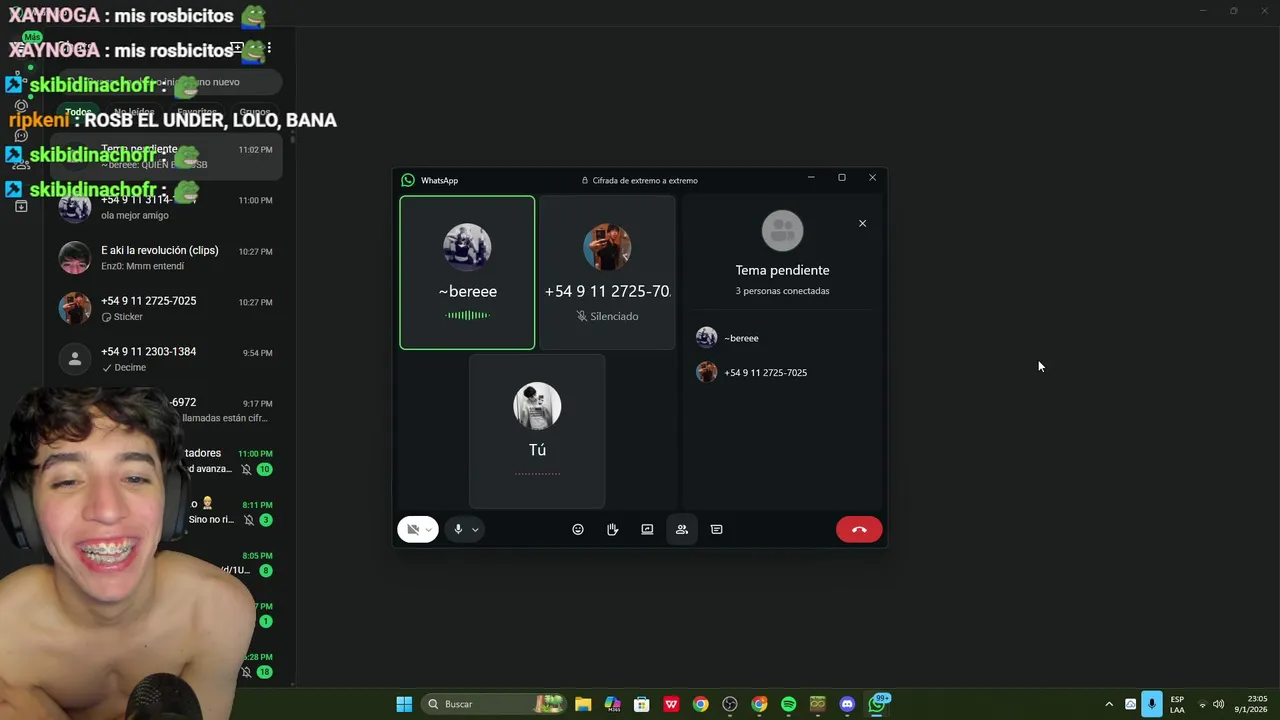This screenshot has width=1280, height=720.
Task: Click Cifrada de extremo a extremo label
Action: (640, 180)
